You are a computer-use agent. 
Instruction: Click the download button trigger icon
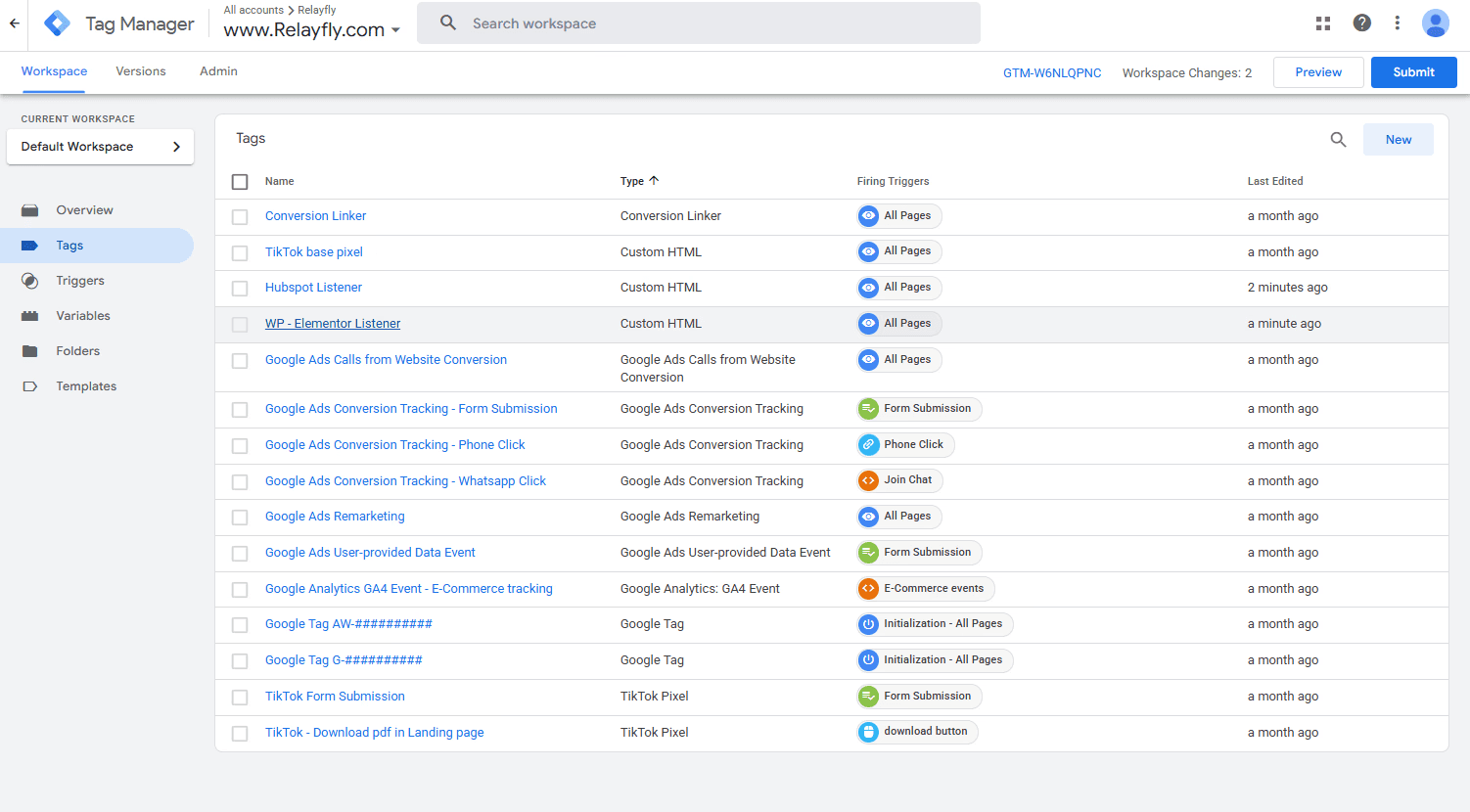pyautogui.click(x=868, y=732)
